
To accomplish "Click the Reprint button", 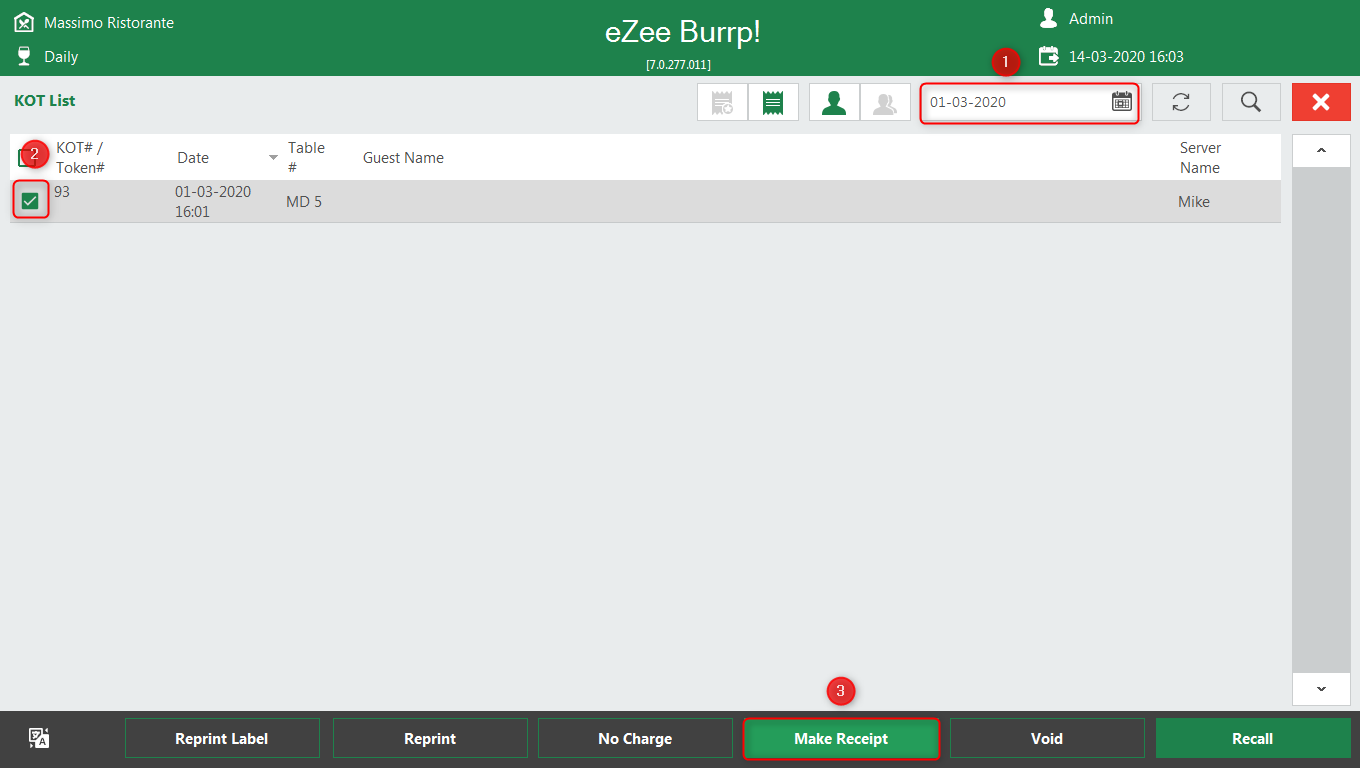I will click(x=430, y=738).
